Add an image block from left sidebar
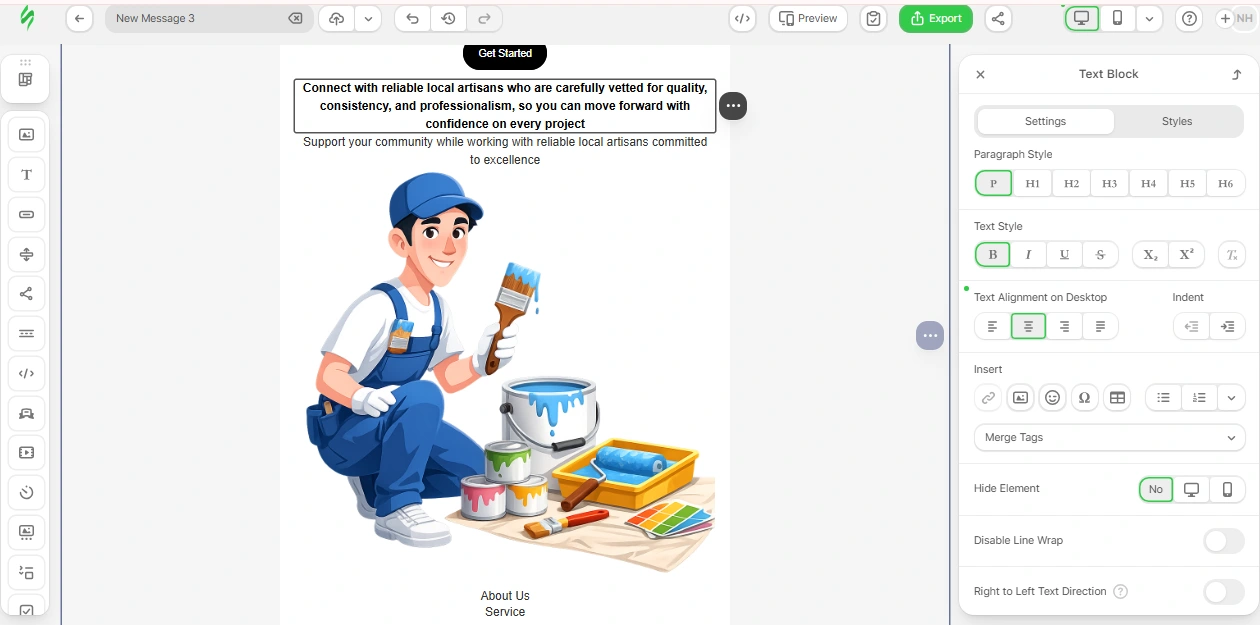The width and height of the screenshot is (1260, 625). click(x=26, y=135)
